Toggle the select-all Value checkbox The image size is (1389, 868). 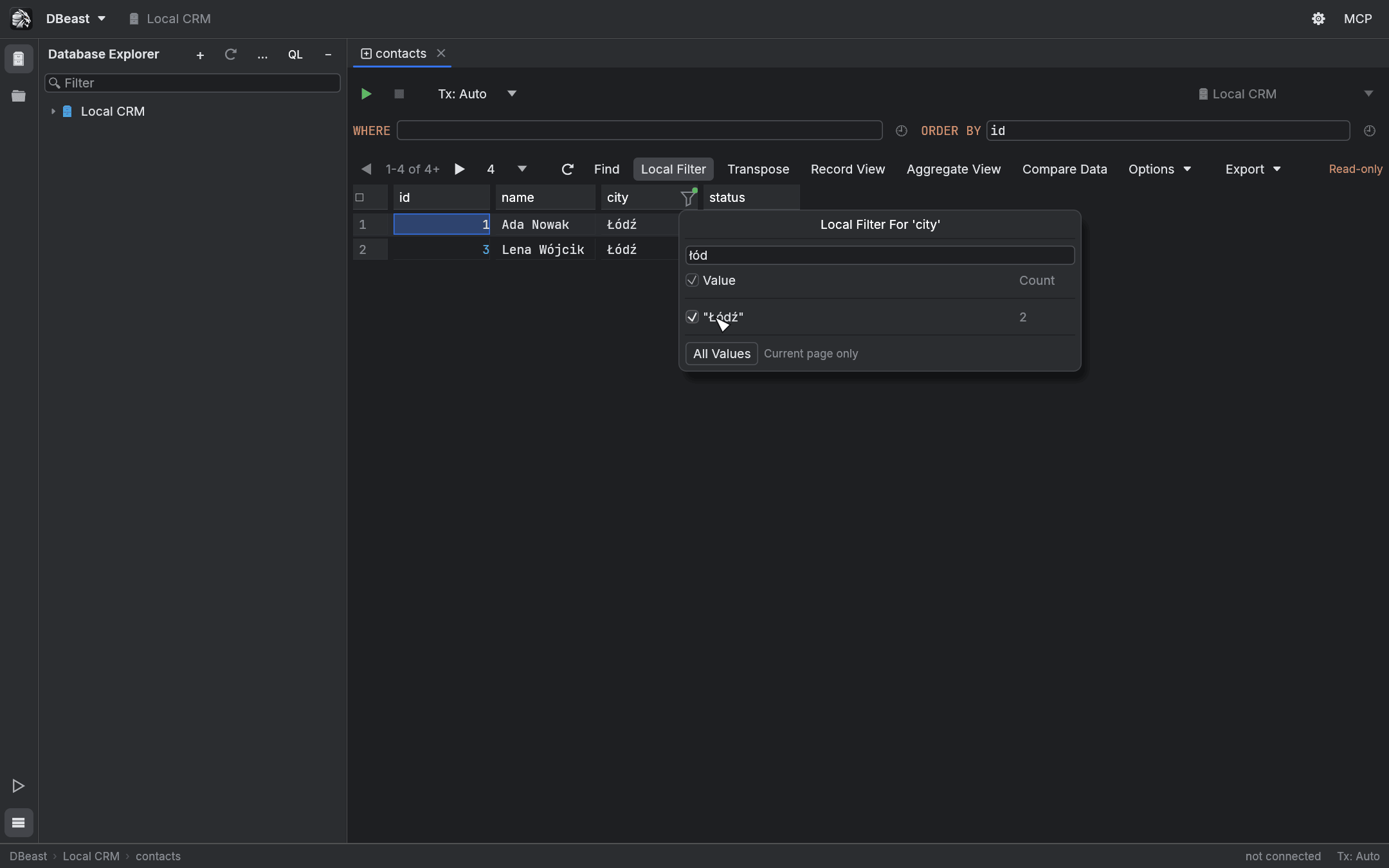[692, 280]
